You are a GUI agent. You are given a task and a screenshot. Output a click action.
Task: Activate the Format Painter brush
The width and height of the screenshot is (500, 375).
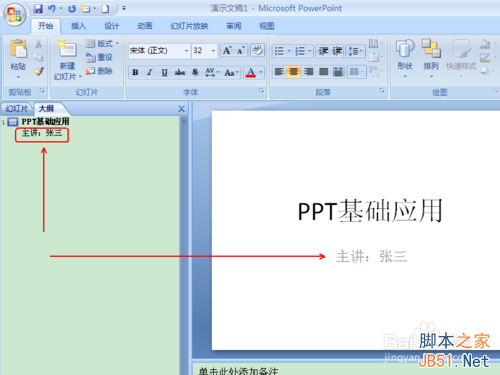[x=39, y=71]
